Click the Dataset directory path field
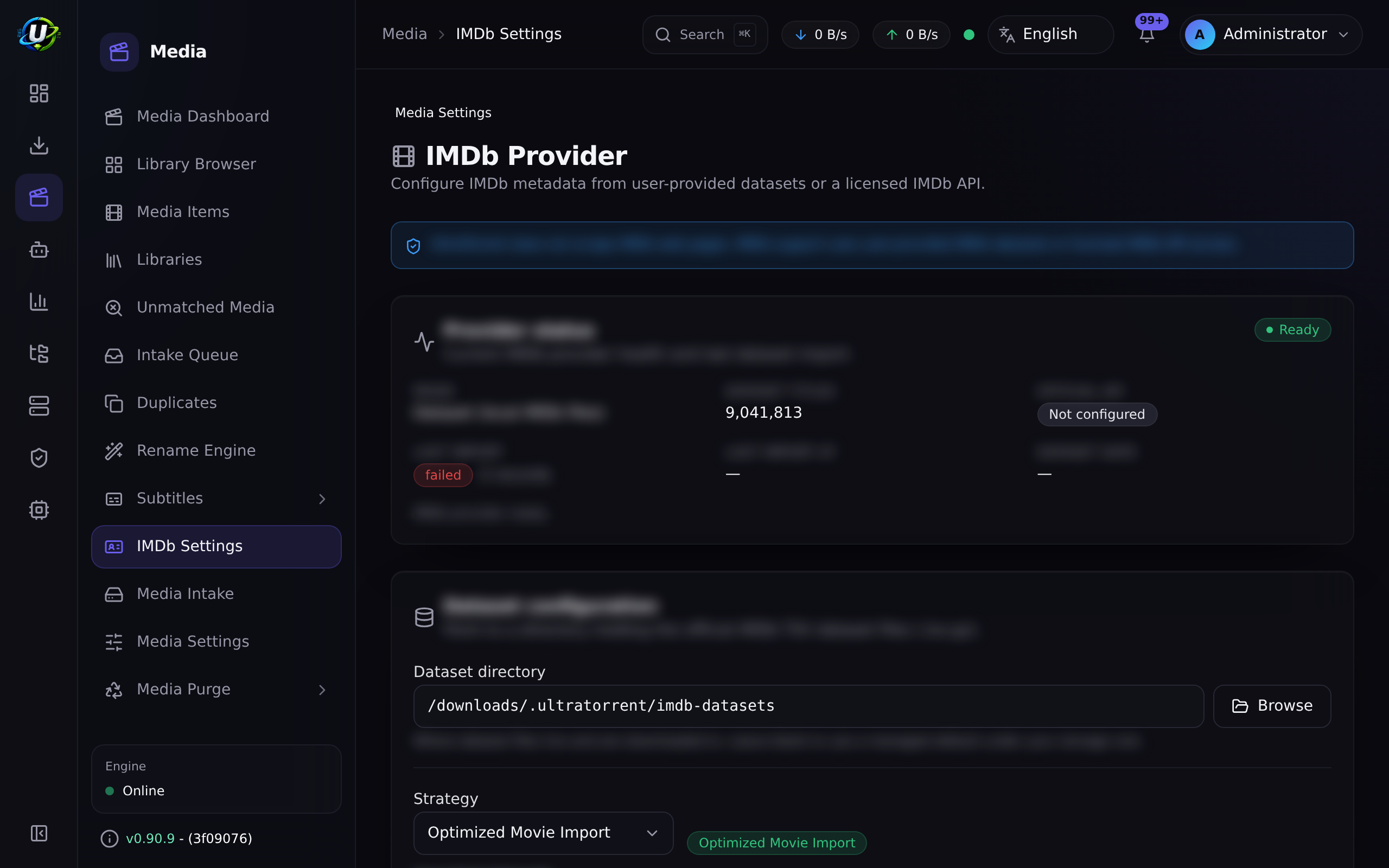Screen dimensions: 1389x868 [x=808, y=706]
